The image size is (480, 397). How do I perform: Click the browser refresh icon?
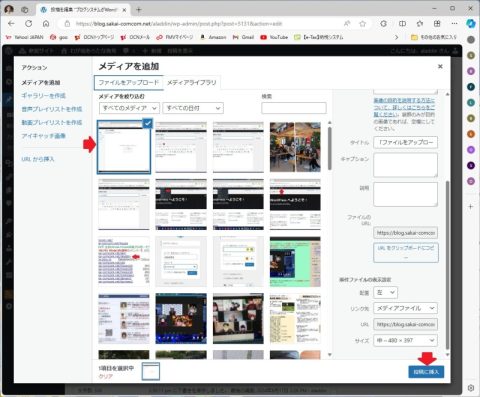tap(29, 24)
